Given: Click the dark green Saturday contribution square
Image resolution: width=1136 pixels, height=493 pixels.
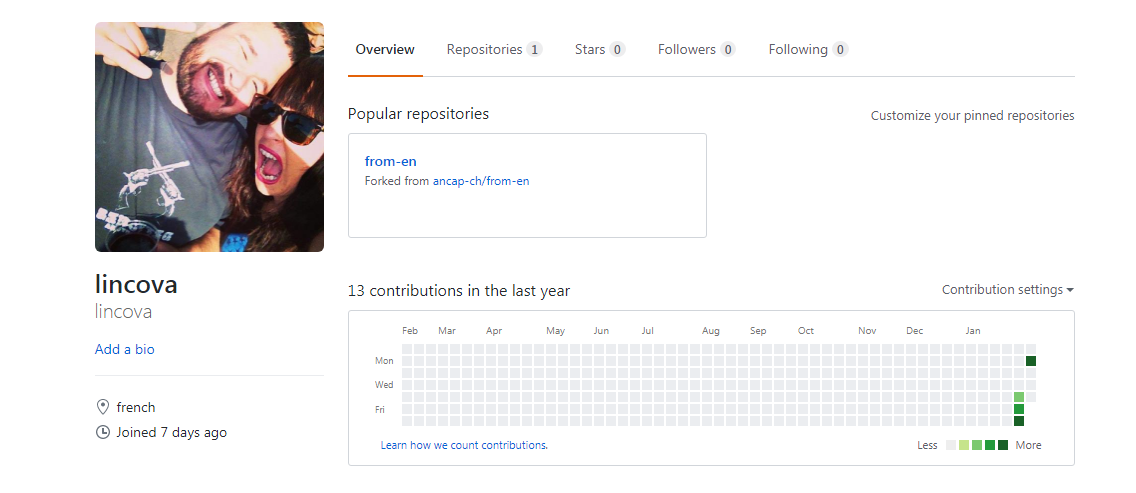Looking at the screenshot, I should click(1019, 421).
